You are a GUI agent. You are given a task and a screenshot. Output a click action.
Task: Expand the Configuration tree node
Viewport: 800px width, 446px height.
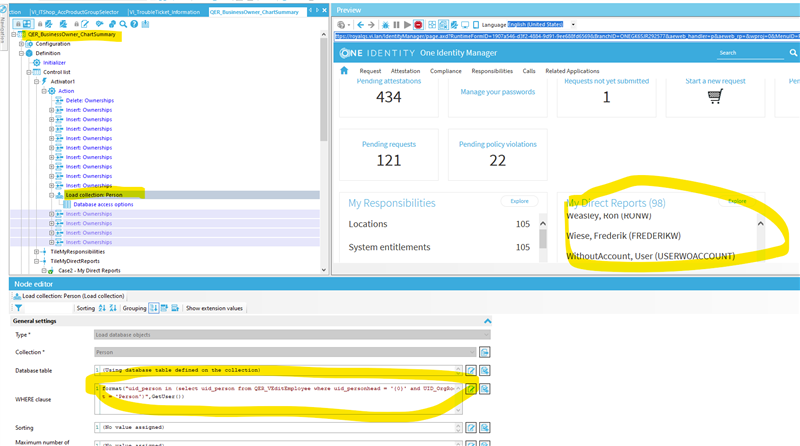pyautogui.click(x=21, y=44)
